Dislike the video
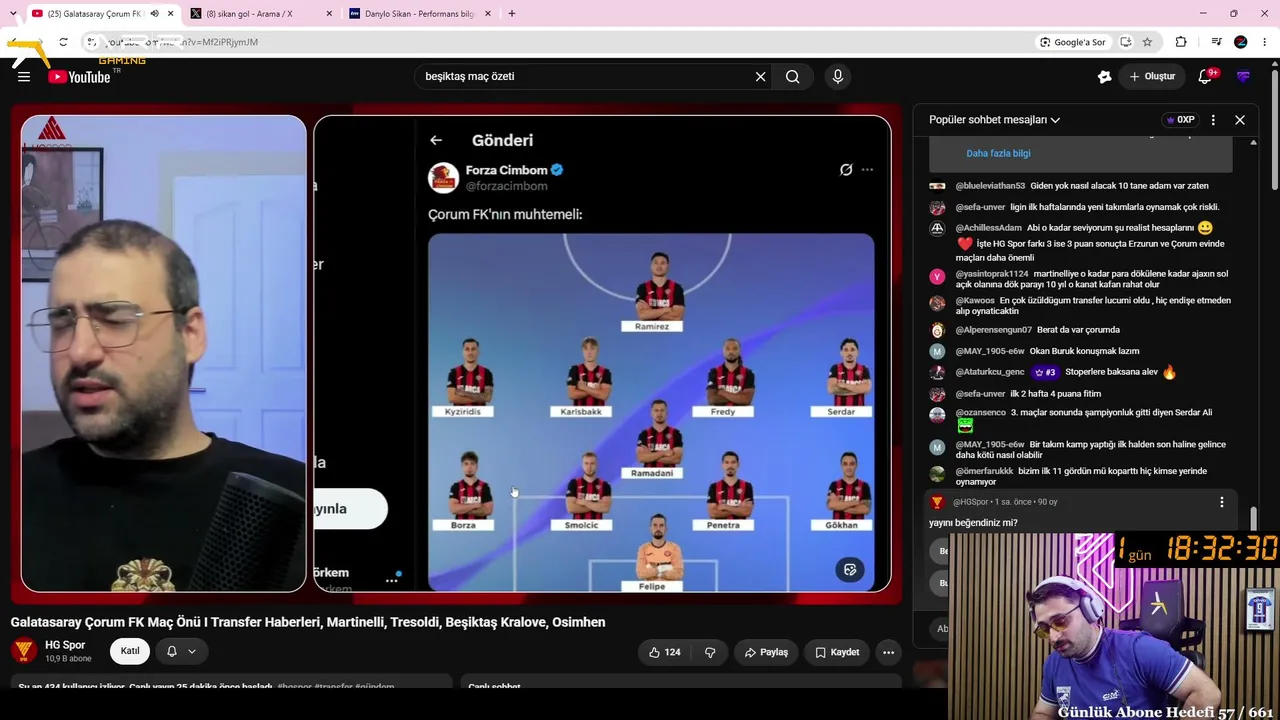The width and height of the screenshot is (1280, 720). point(710,652)
